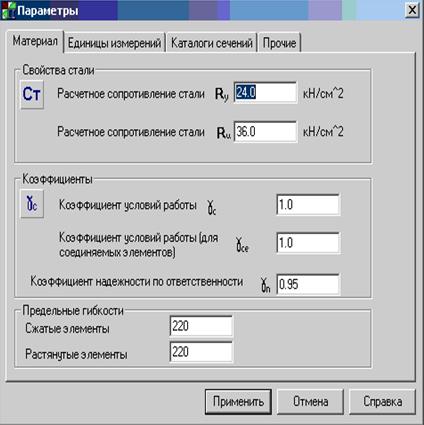424x425 pixels.
Task: Click the γn reliability field showing 0.95
Action: 308,284
